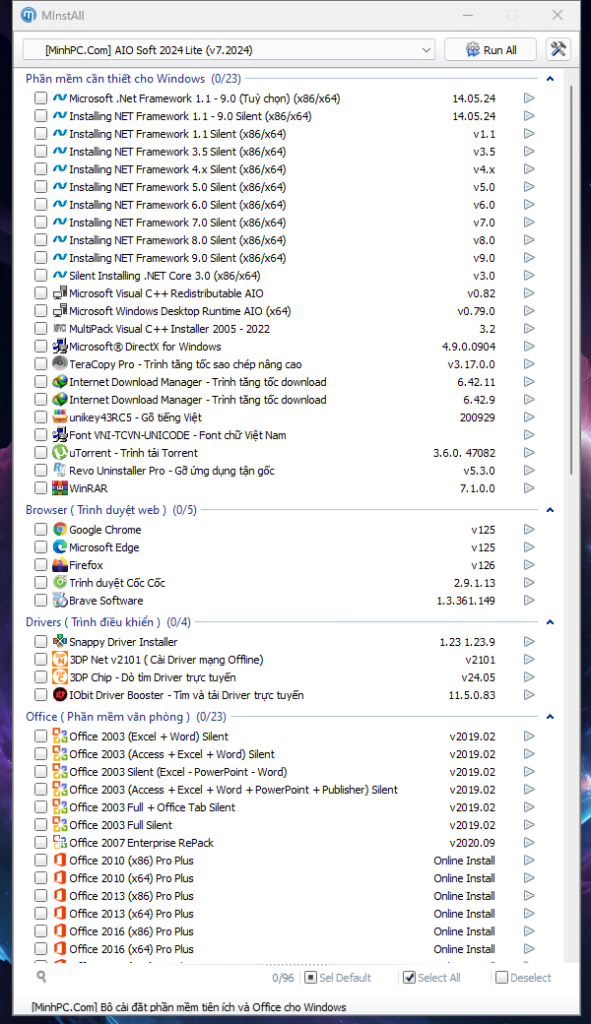Click the uTorrent icon in the list
591x1024 pixels.
click(60, 453)
